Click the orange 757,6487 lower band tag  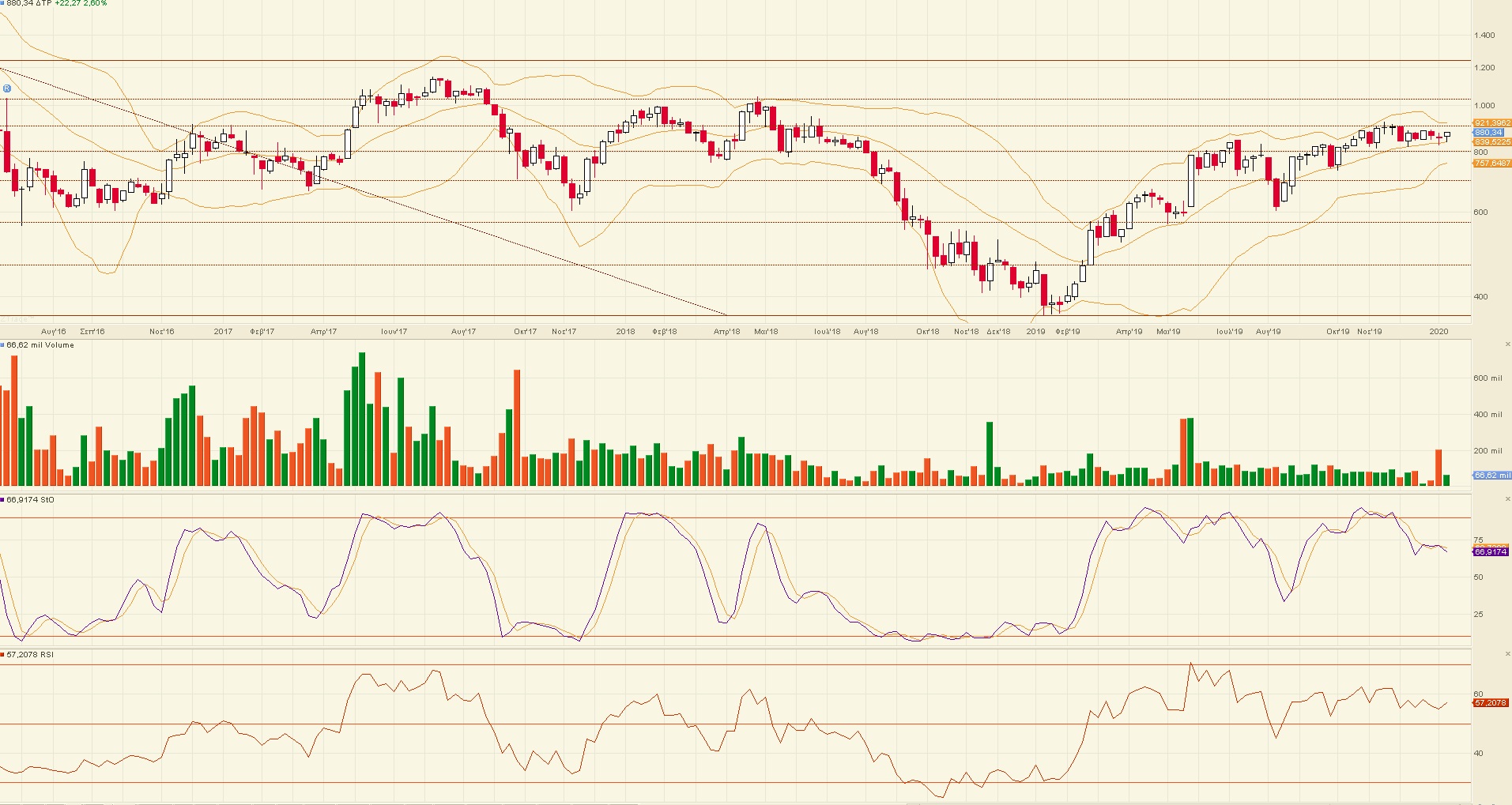pyautogui.click(x=1492, y=164)
